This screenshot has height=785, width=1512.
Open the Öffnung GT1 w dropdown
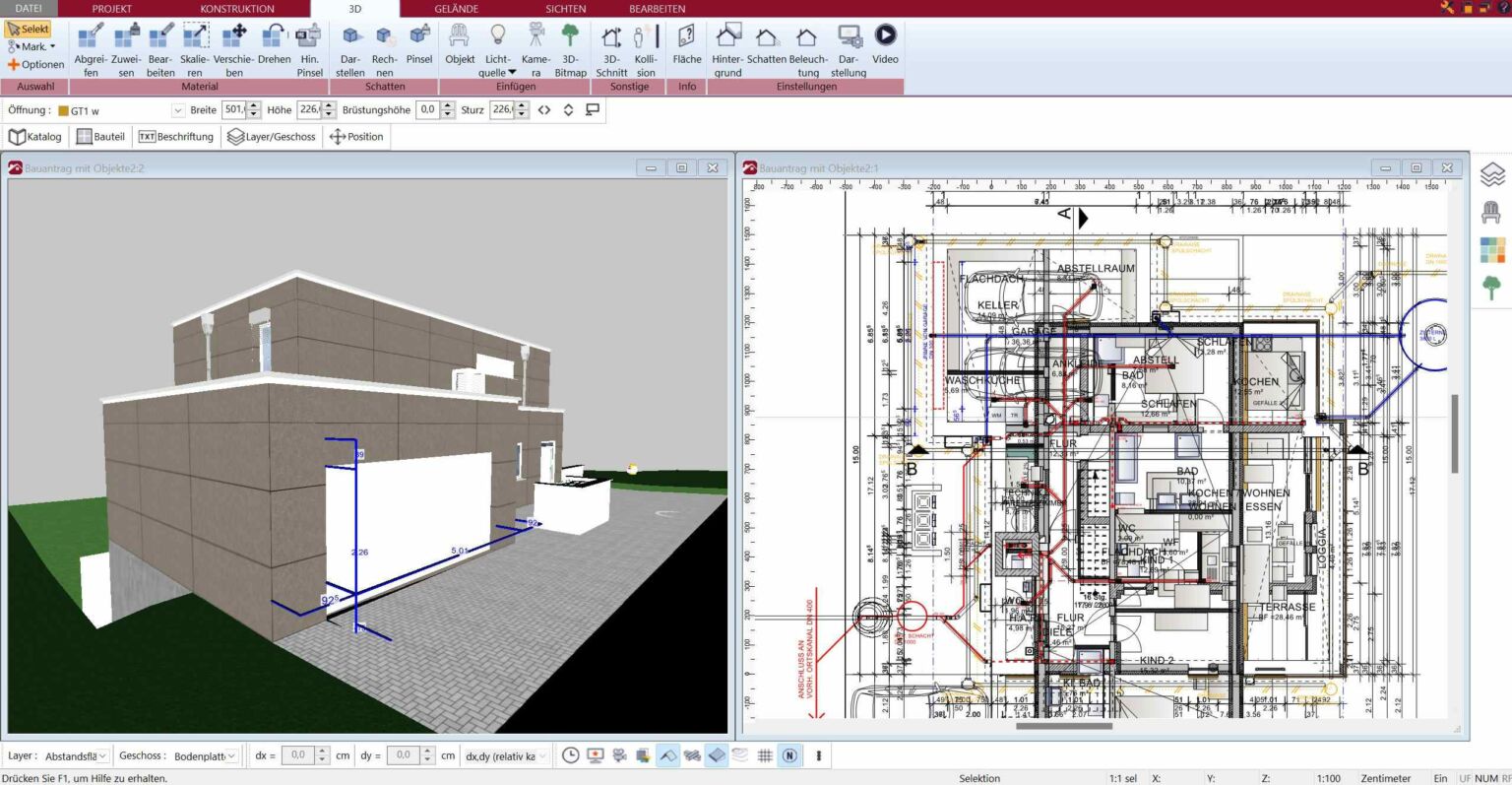178,110
